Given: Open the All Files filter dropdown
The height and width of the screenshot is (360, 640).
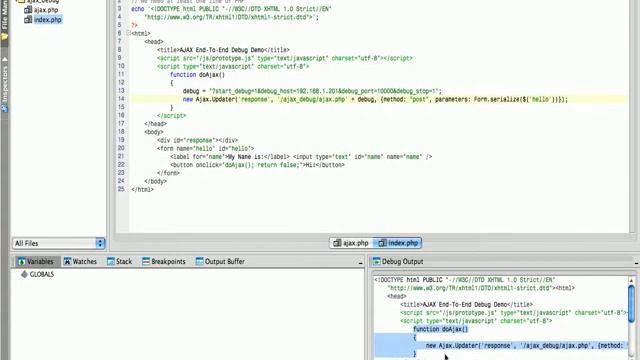Looking at the screenshot, I should point(58,243).
